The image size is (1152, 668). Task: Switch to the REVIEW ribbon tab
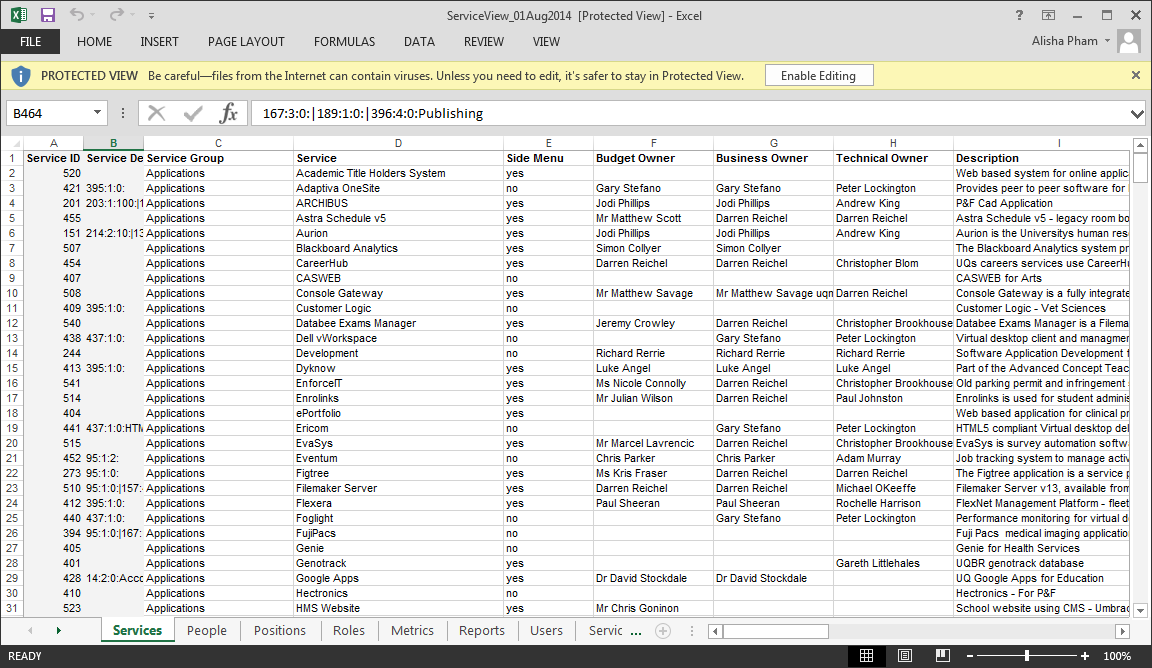484,42
